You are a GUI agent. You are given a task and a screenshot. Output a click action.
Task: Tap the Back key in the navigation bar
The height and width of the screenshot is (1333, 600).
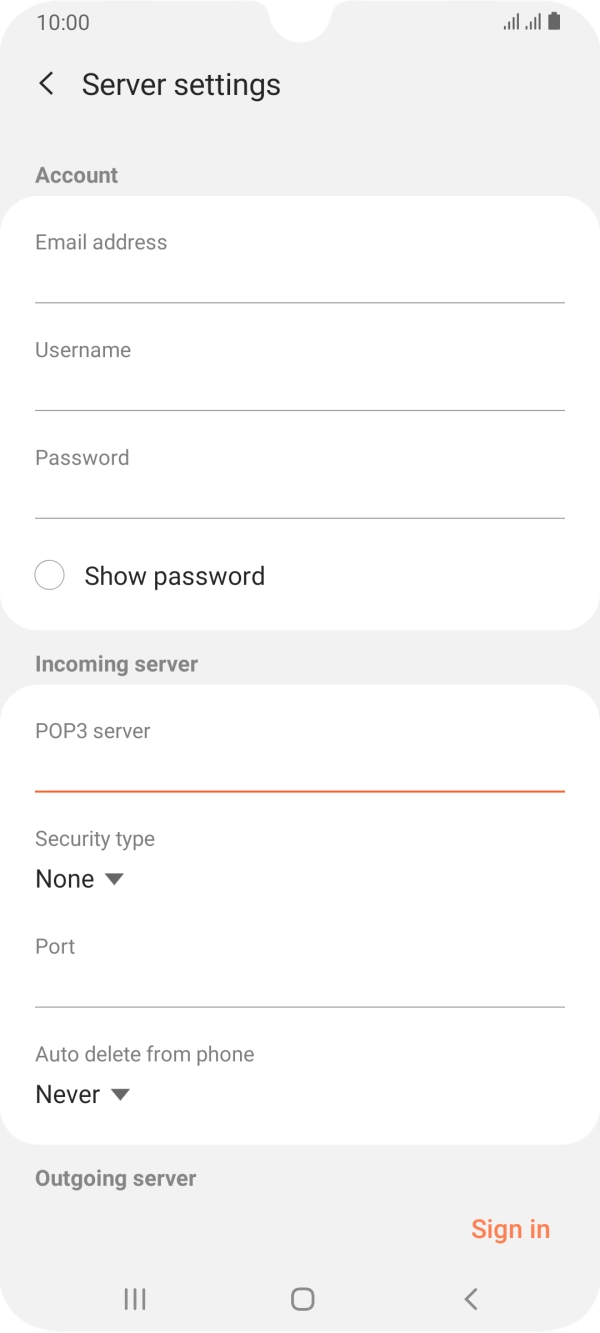pyautogui.click(x=470, y=1299)
